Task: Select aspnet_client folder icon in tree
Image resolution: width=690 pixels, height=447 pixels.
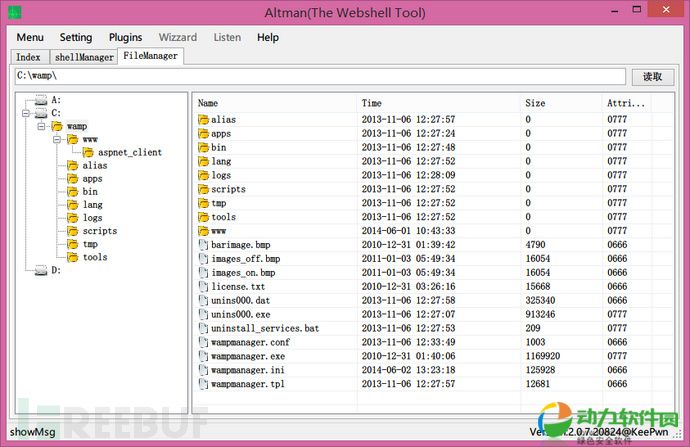Action: 88,153
